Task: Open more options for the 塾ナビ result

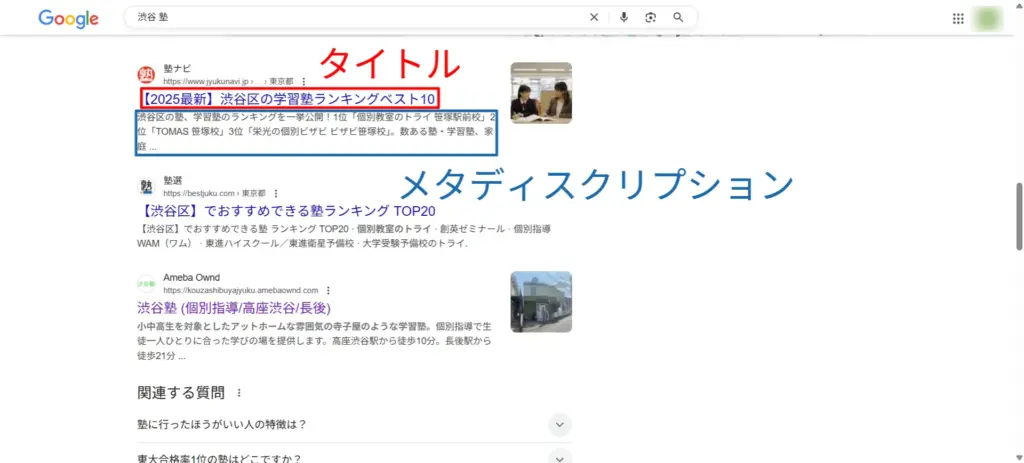Action: [303, 82]
